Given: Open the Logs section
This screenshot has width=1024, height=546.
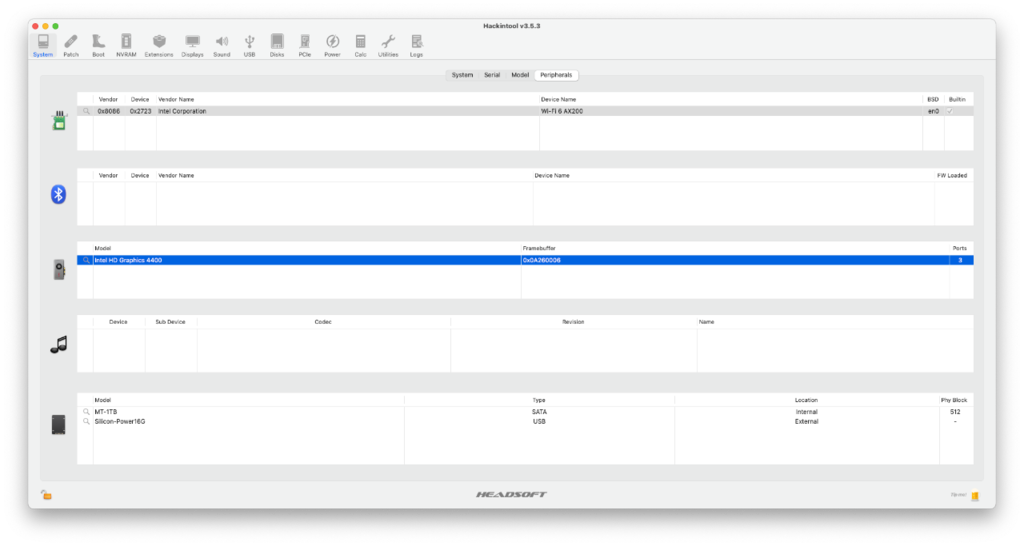Looking at the screenshot, I should [x=417, y=46].
